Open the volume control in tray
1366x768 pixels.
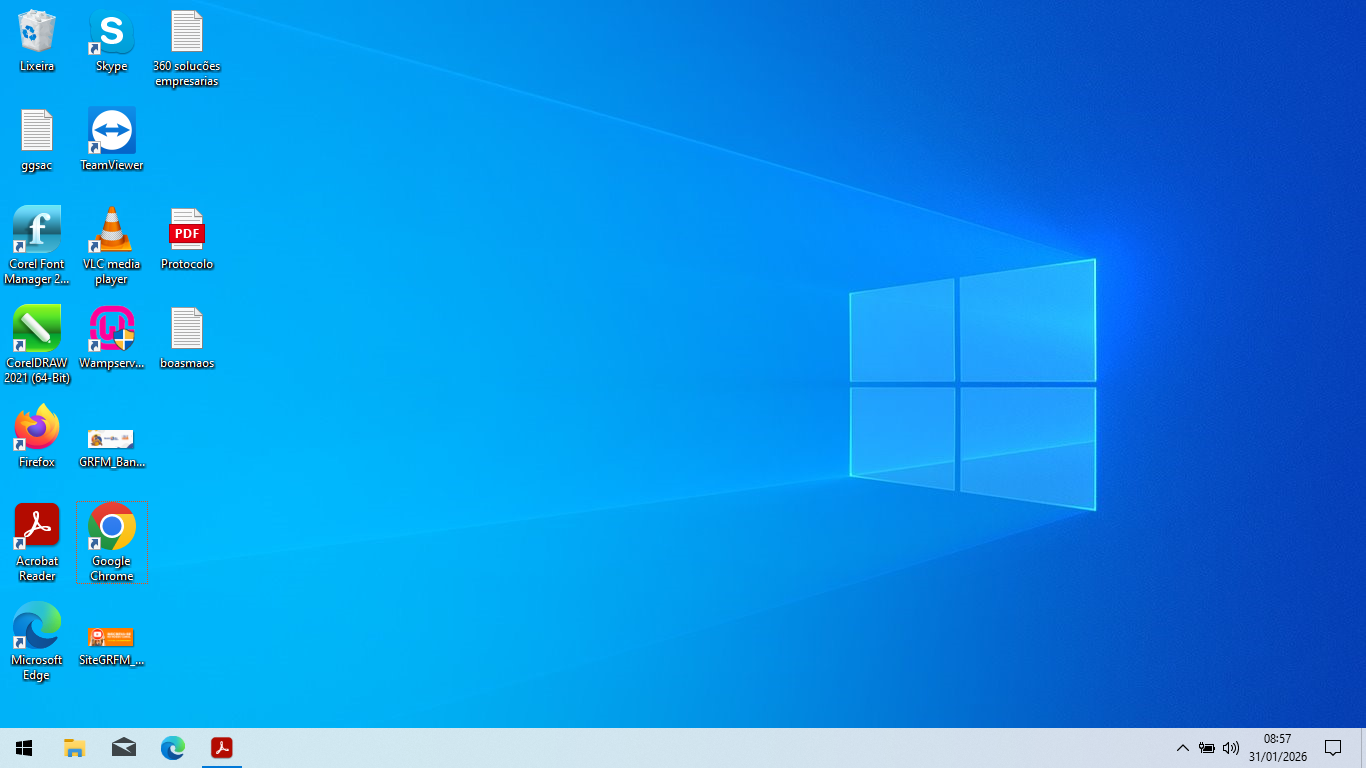[1231, 748]
